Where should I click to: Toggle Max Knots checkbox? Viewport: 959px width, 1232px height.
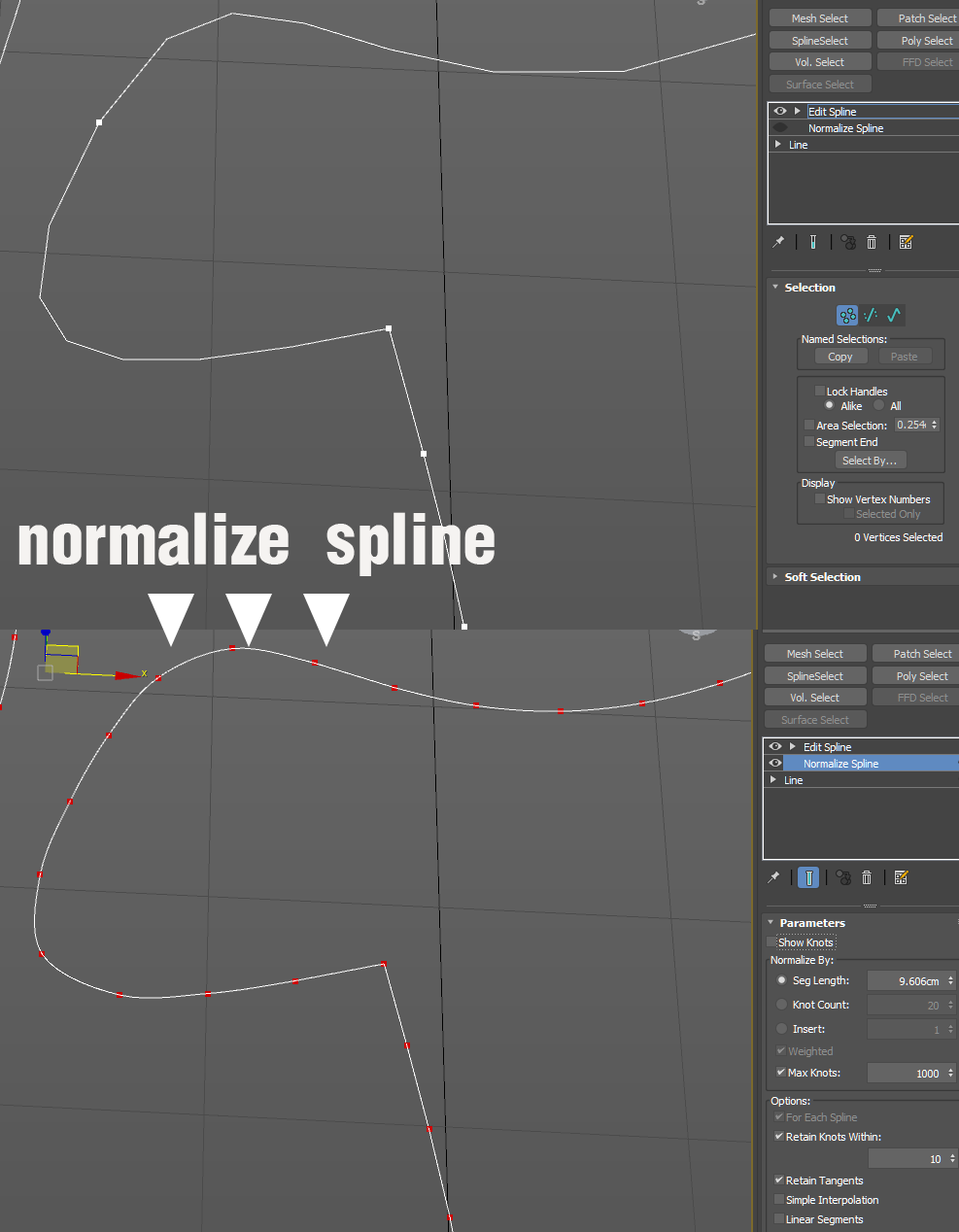pos(780,1072)
